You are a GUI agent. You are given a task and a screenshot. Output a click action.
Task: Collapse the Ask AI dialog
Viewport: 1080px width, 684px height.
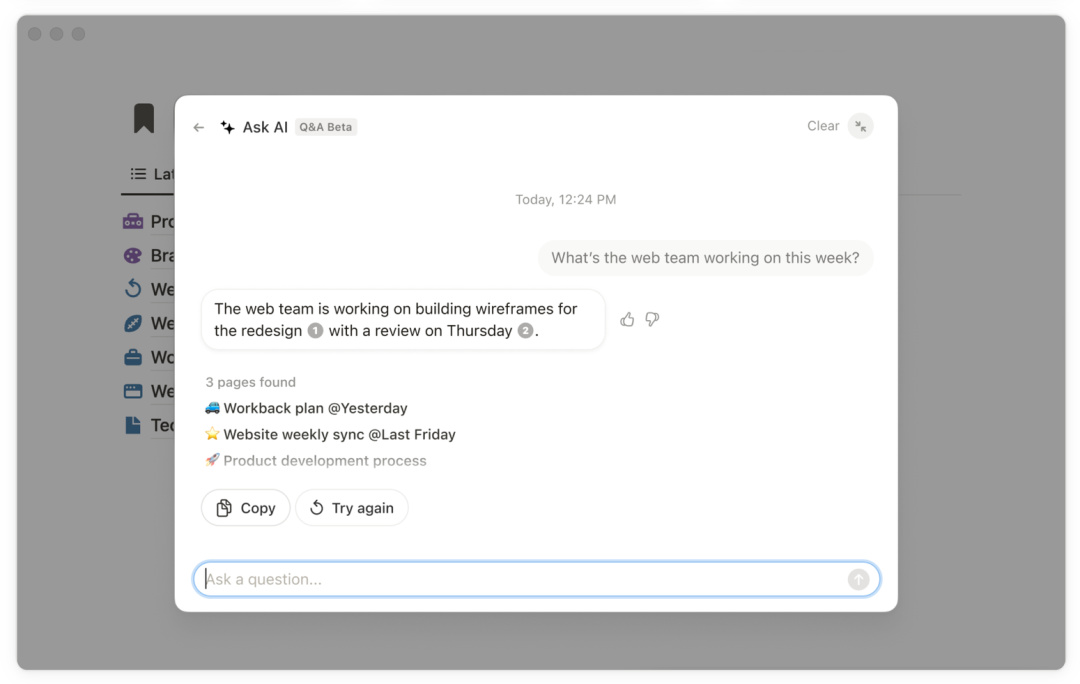point(860,126)
